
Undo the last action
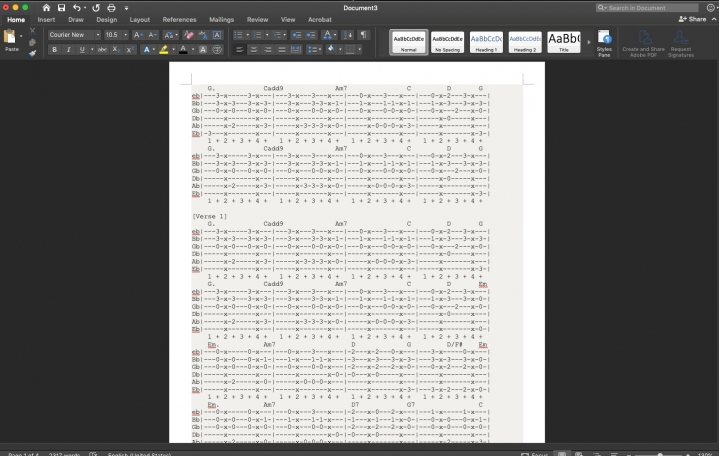pos(77,8)
